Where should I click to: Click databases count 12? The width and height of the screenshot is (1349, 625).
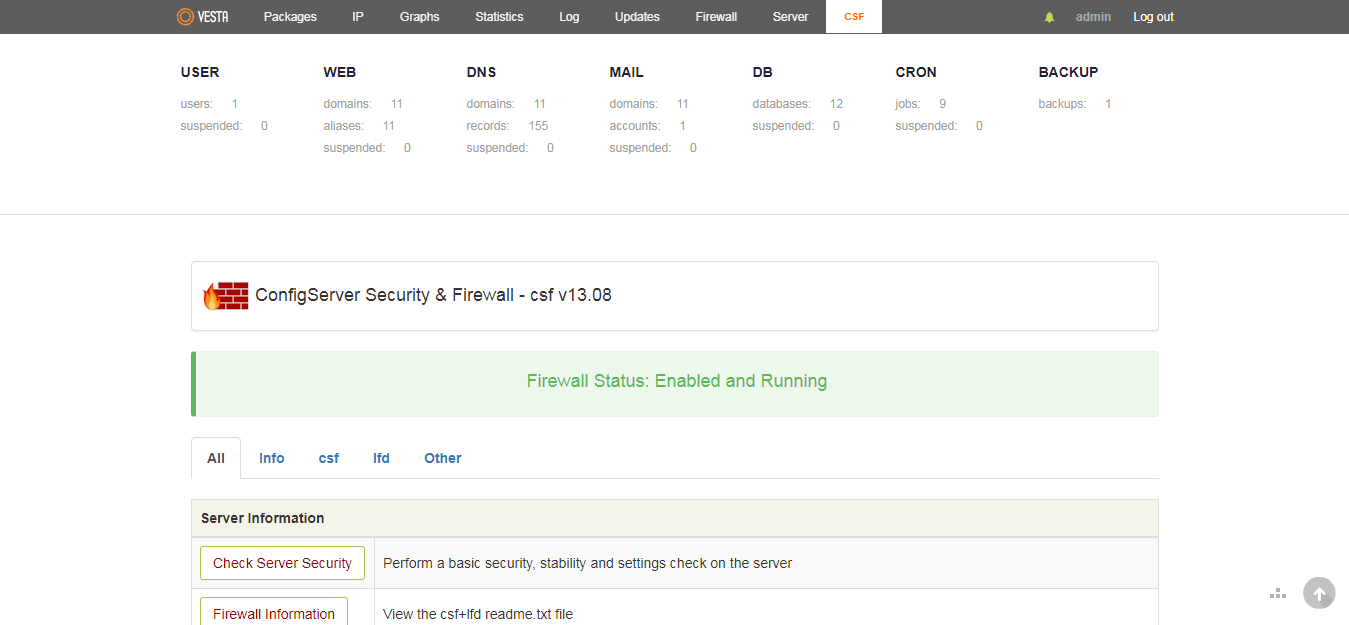pos(836,104)
